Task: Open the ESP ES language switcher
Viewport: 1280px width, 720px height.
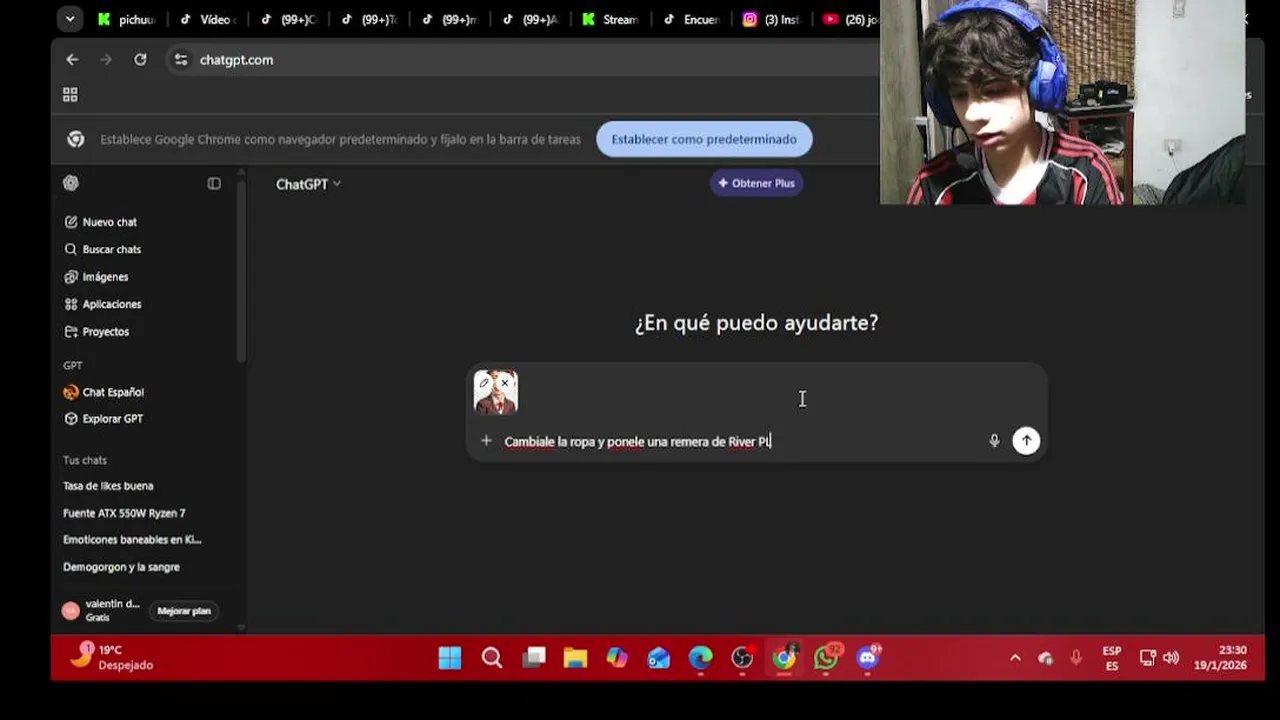Action: click(x=1111, y=658)
